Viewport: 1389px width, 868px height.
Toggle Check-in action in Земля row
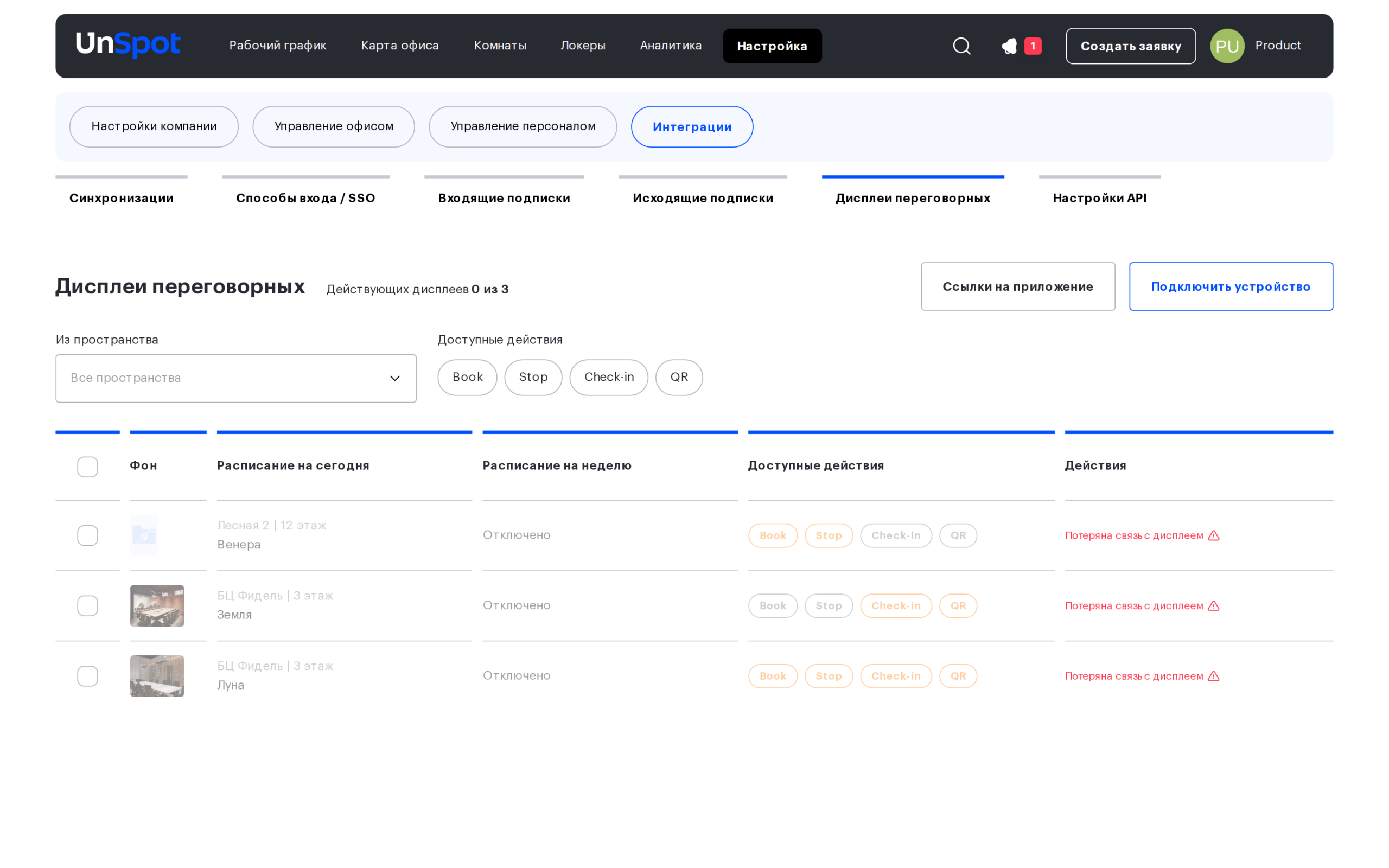[x=896, y=605]
